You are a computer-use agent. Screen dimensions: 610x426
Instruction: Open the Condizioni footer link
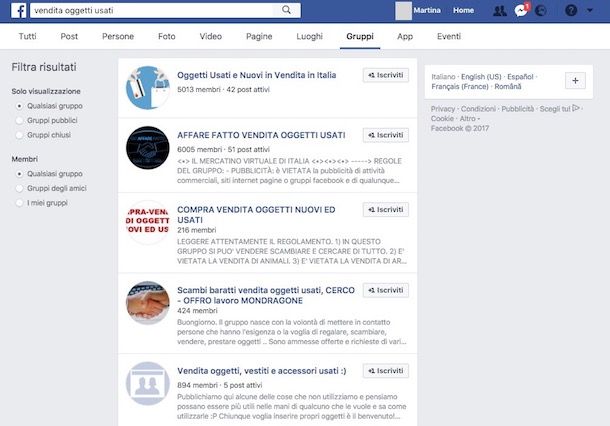(478, 109)
